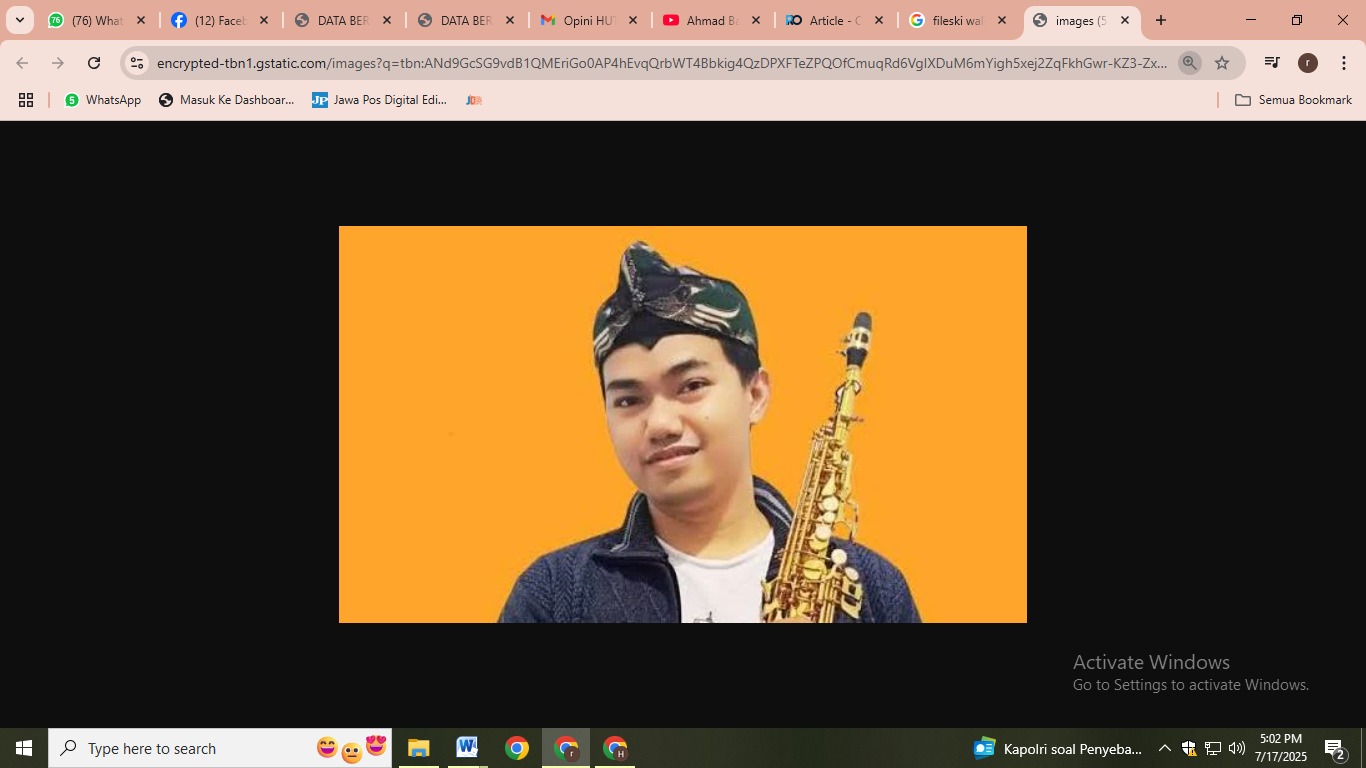1366x768 pixels.
Task: Reload the page with the refresh icon
Action: 94,63
